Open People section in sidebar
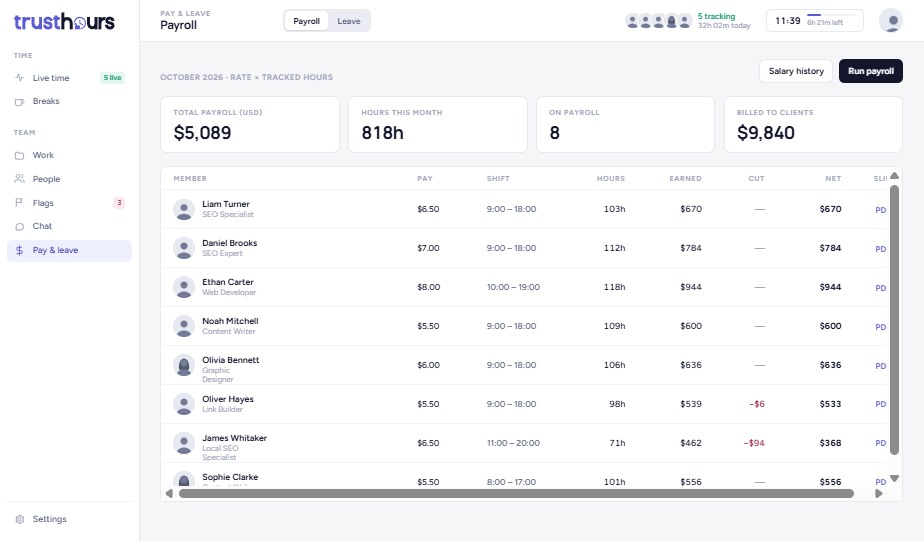The height and width of the screenshot is (541, 924). (x=70, y=179)
